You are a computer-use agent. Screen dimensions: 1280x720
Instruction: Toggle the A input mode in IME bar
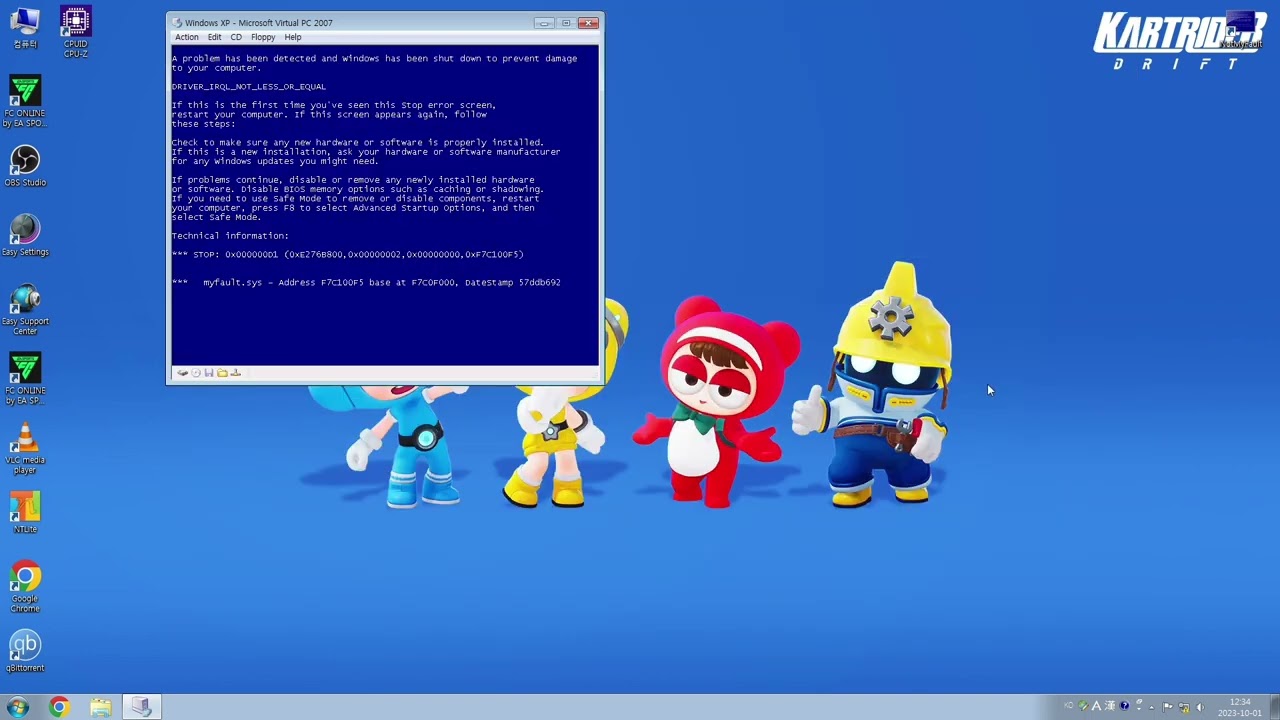pos(1097,706)
